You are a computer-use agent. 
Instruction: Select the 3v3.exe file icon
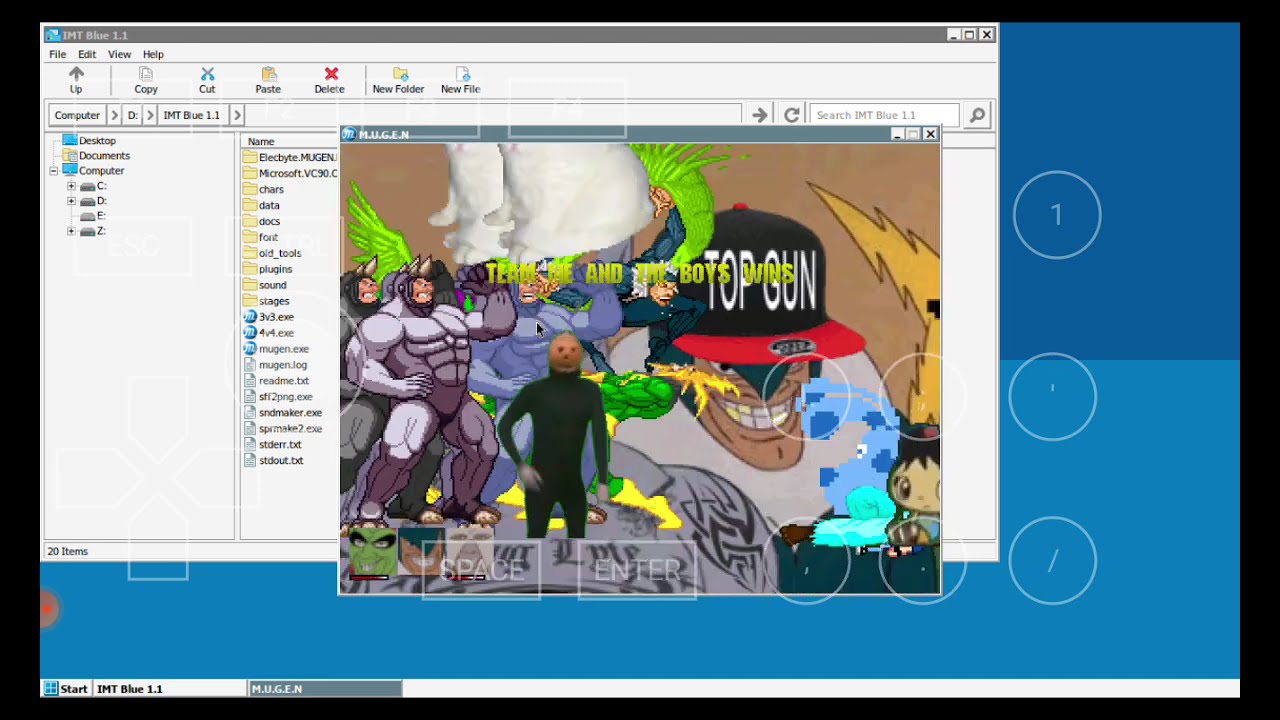coord(250,317)
